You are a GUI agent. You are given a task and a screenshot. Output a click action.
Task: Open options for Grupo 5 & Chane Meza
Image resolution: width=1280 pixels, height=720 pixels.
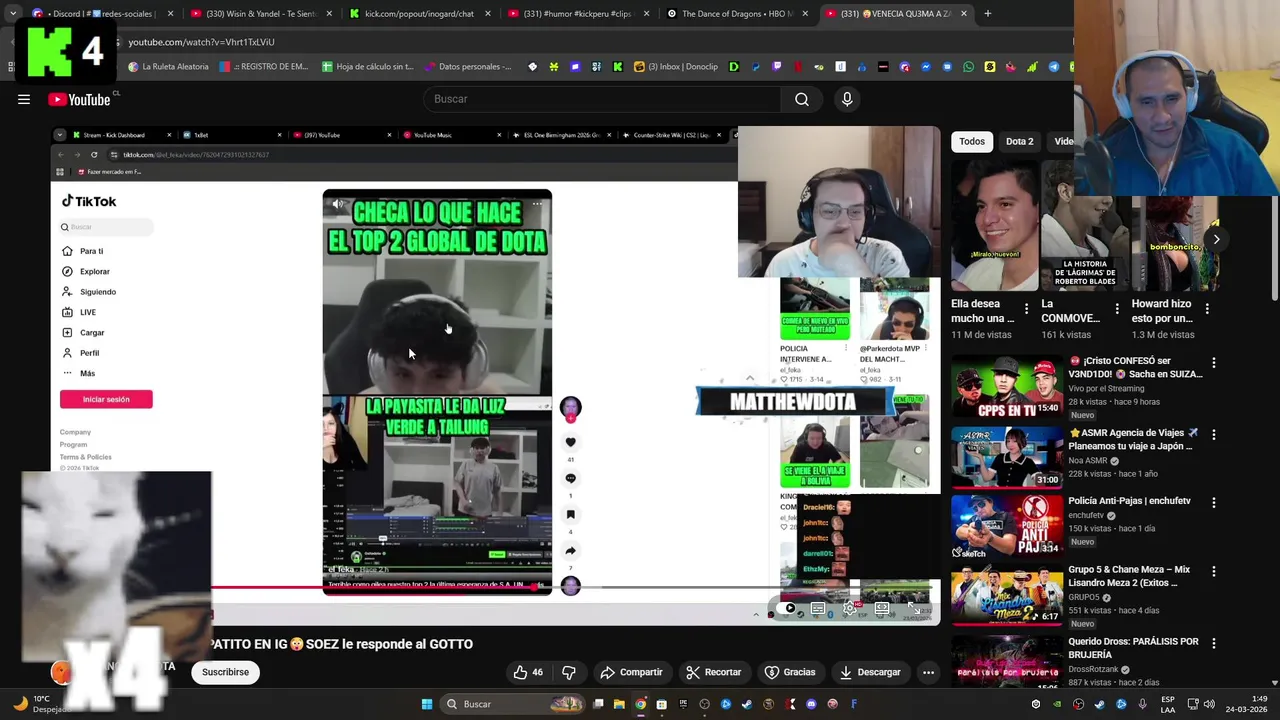(1214, 572)
